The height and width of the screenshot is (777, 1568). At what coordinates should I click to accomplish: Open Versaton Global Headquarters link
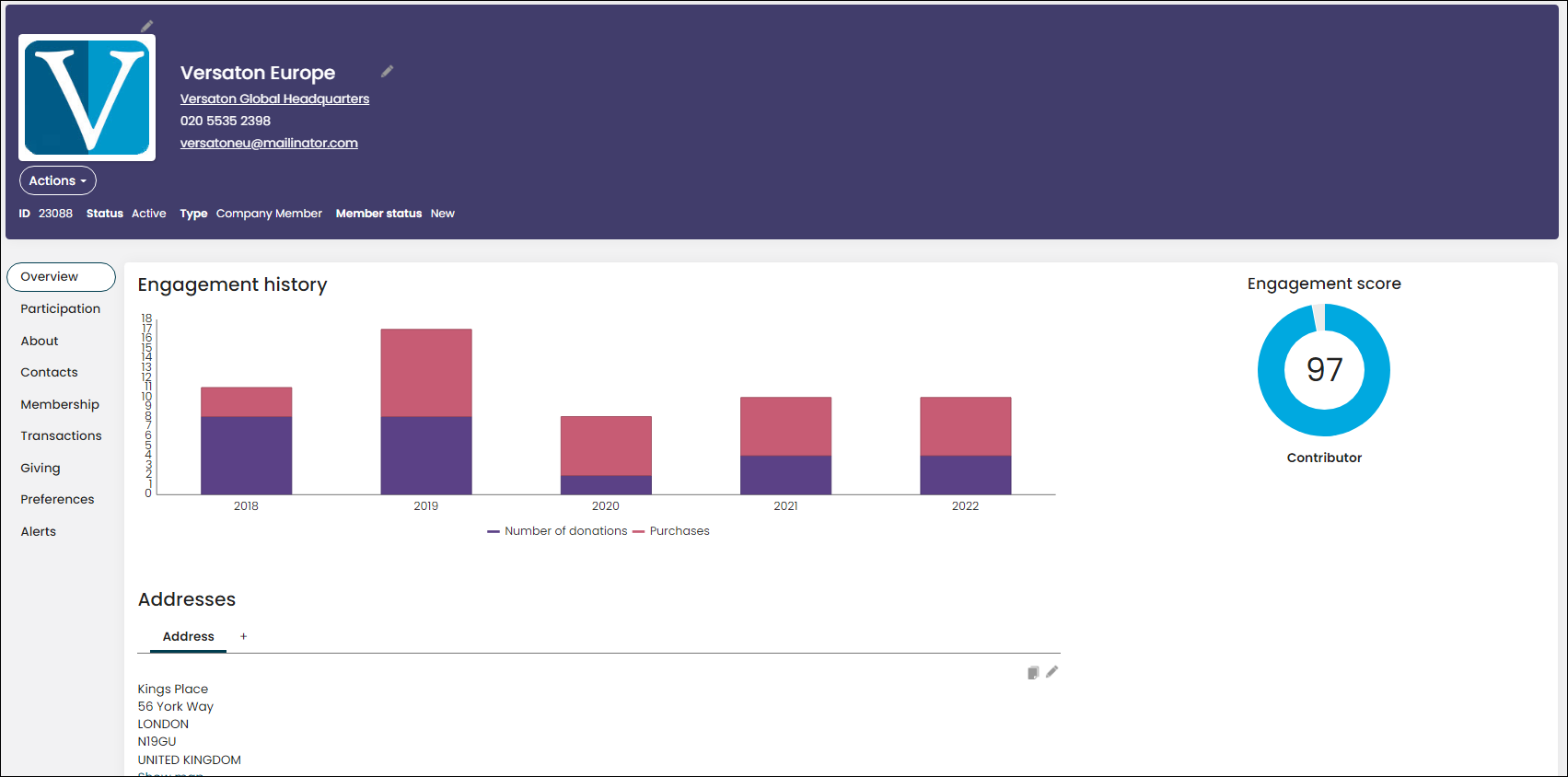click(274, 99)
